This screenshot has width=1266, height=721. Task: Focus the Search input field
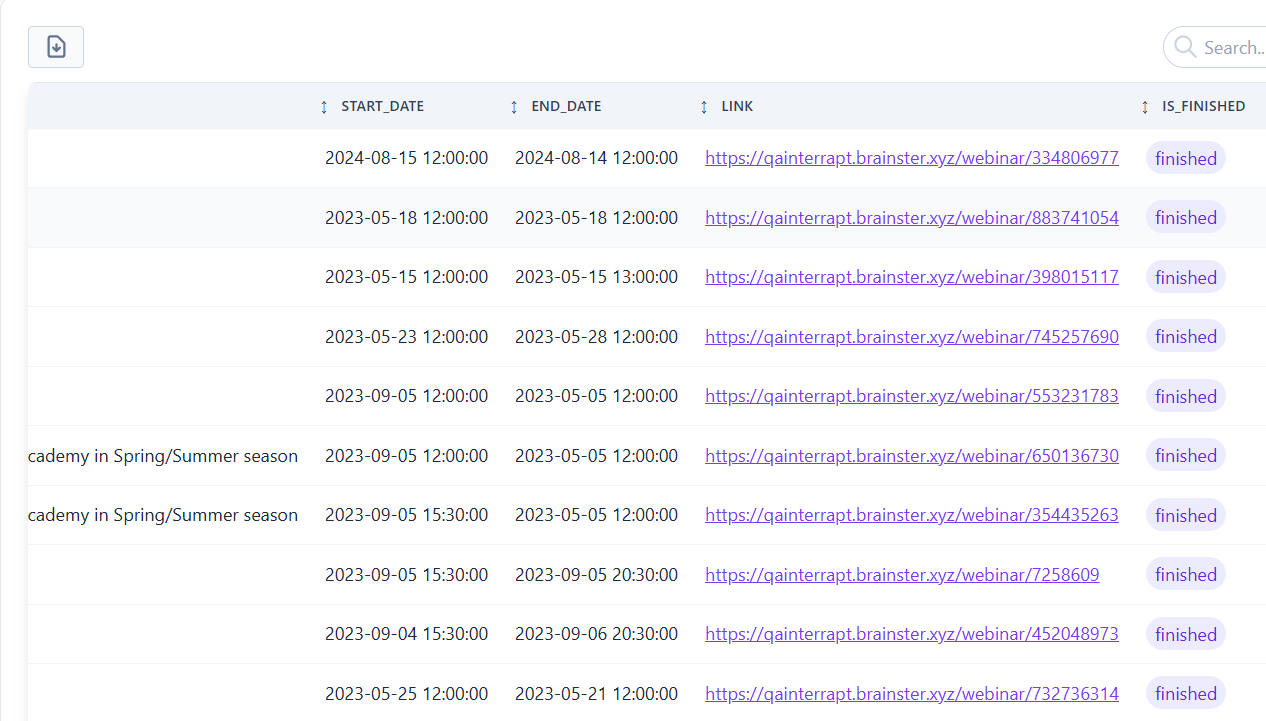1232,47
